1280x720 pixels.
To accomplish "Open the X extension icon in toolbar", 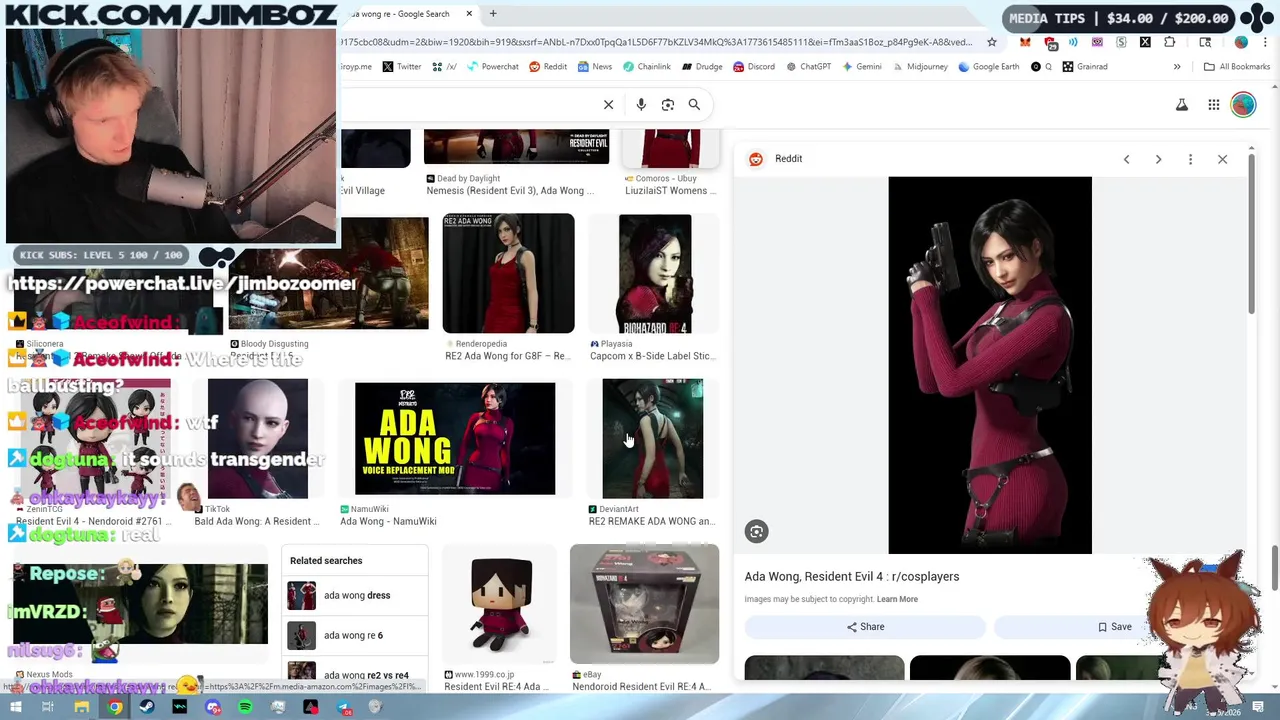I will click(1145, 42).
